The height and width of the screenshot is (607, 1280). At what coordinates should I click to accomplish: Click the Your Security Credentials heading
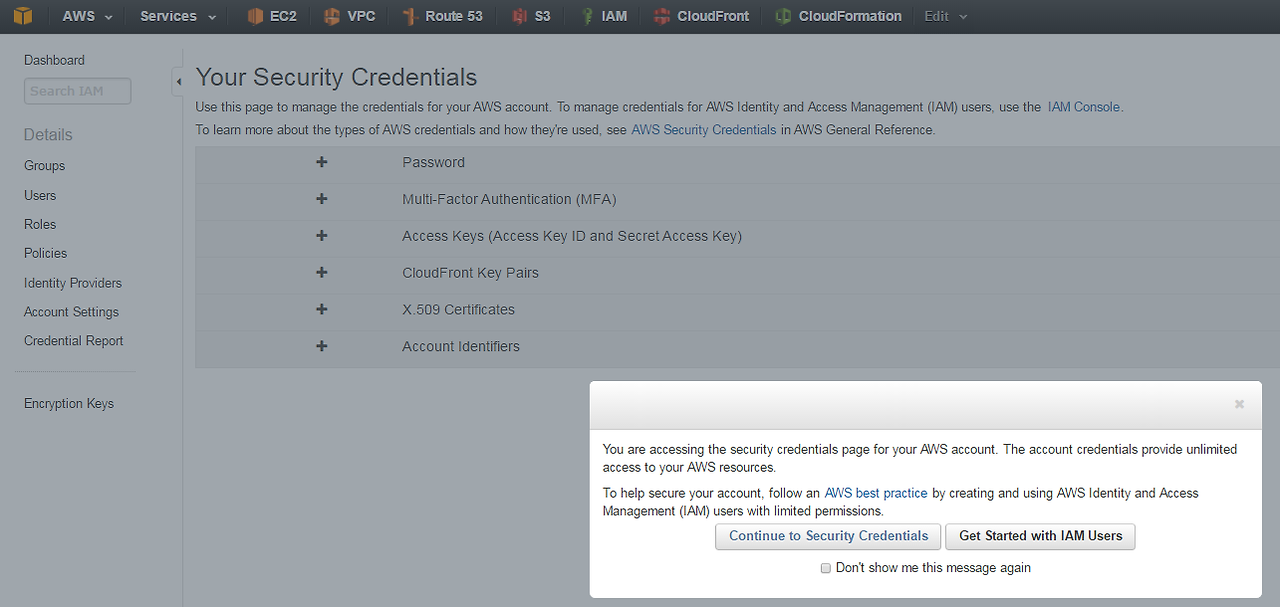(336, 77)
